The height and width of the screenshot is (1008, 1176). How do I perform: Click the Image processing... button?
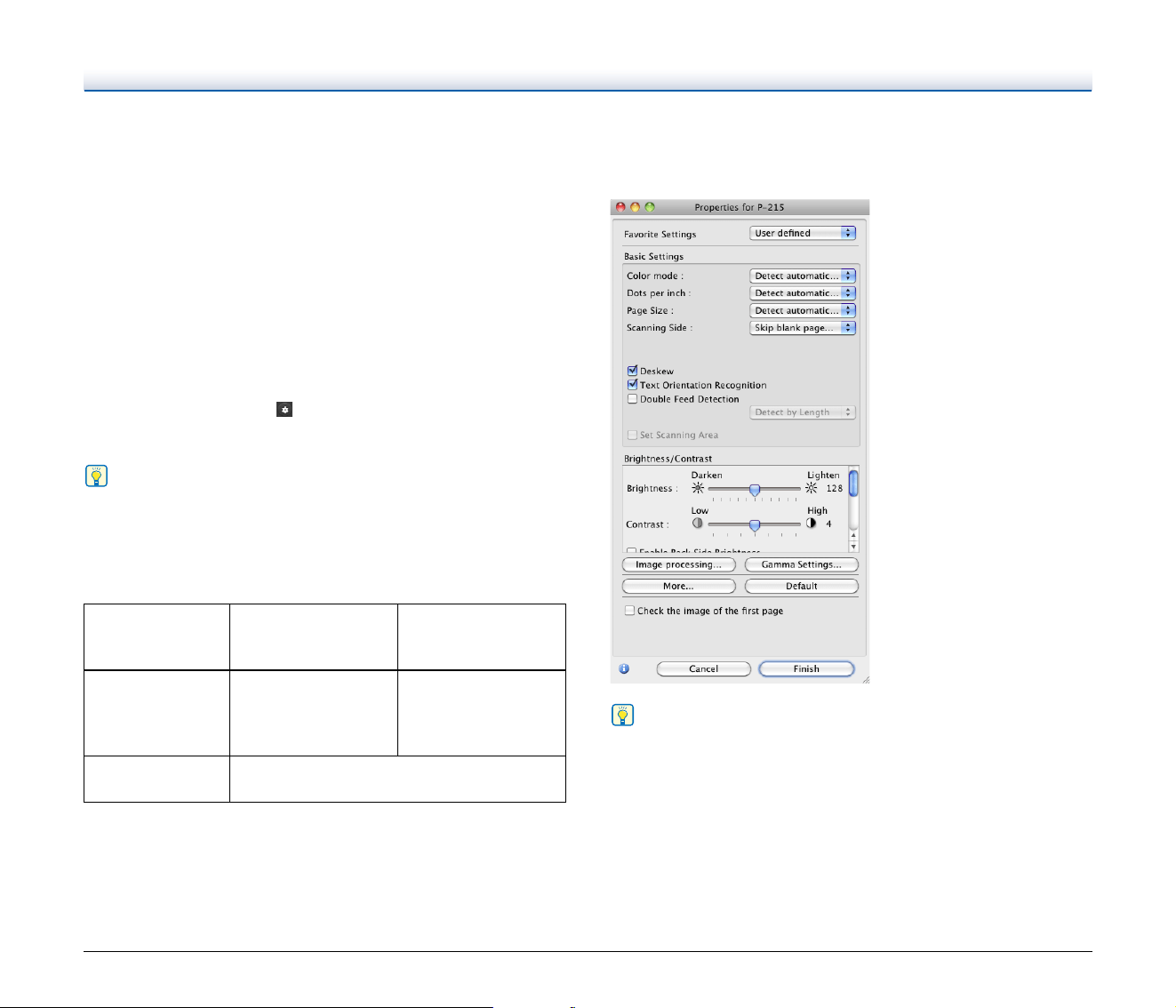[x=679, y=564]
